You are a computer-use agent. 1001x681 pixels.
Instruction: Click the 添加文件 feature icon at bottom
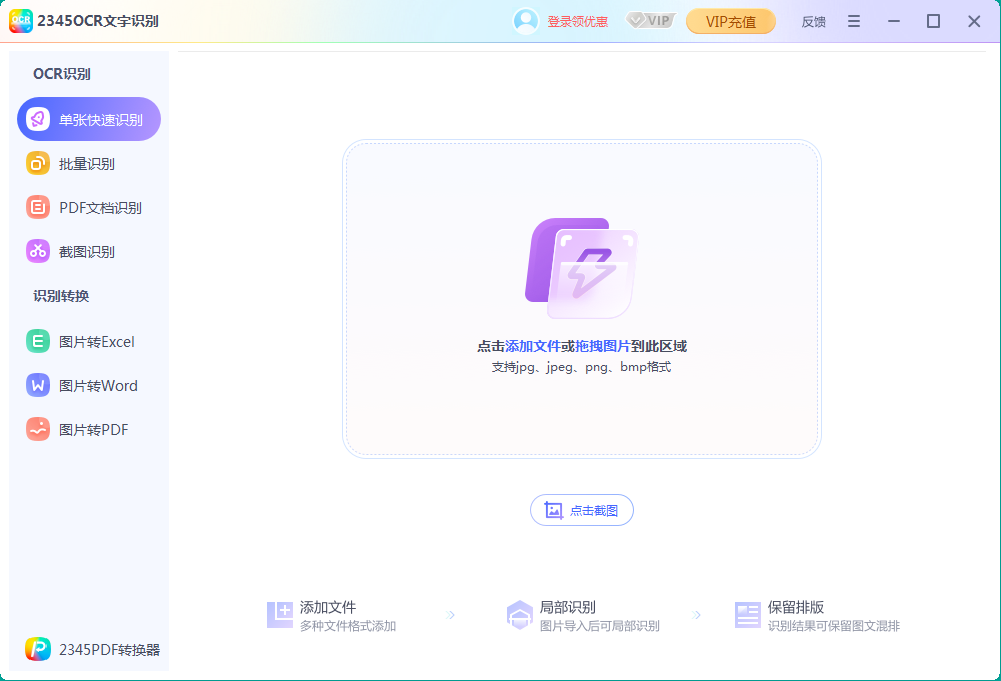coord(280,615)
